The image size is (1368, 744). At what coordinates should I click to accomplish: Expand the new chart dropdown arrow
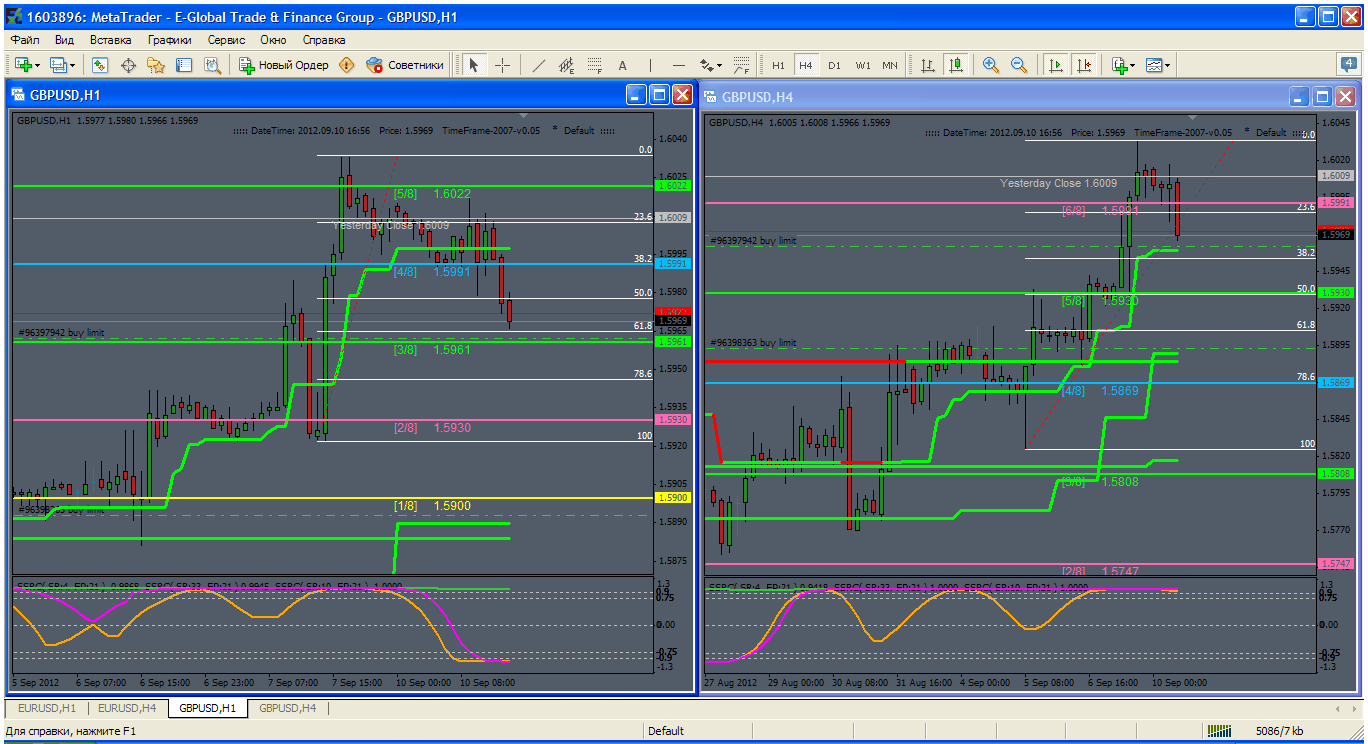click(38, 65)
